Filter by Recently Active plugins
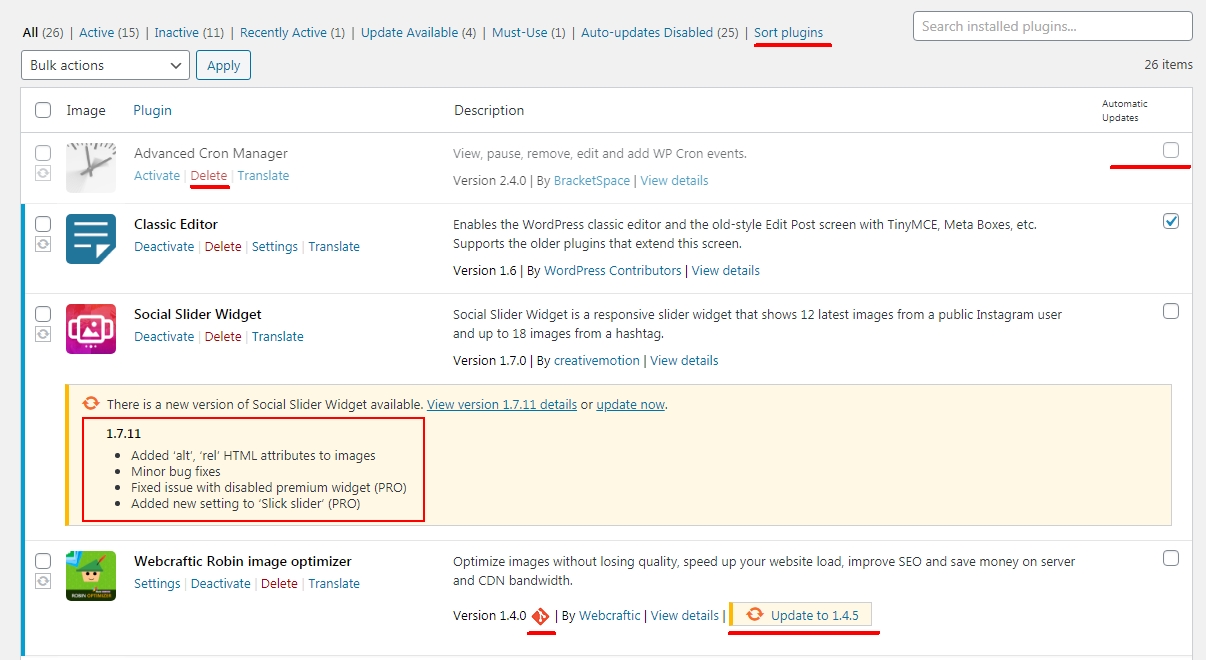Screen dimensions: 1206x660 (x=283, y=32)
